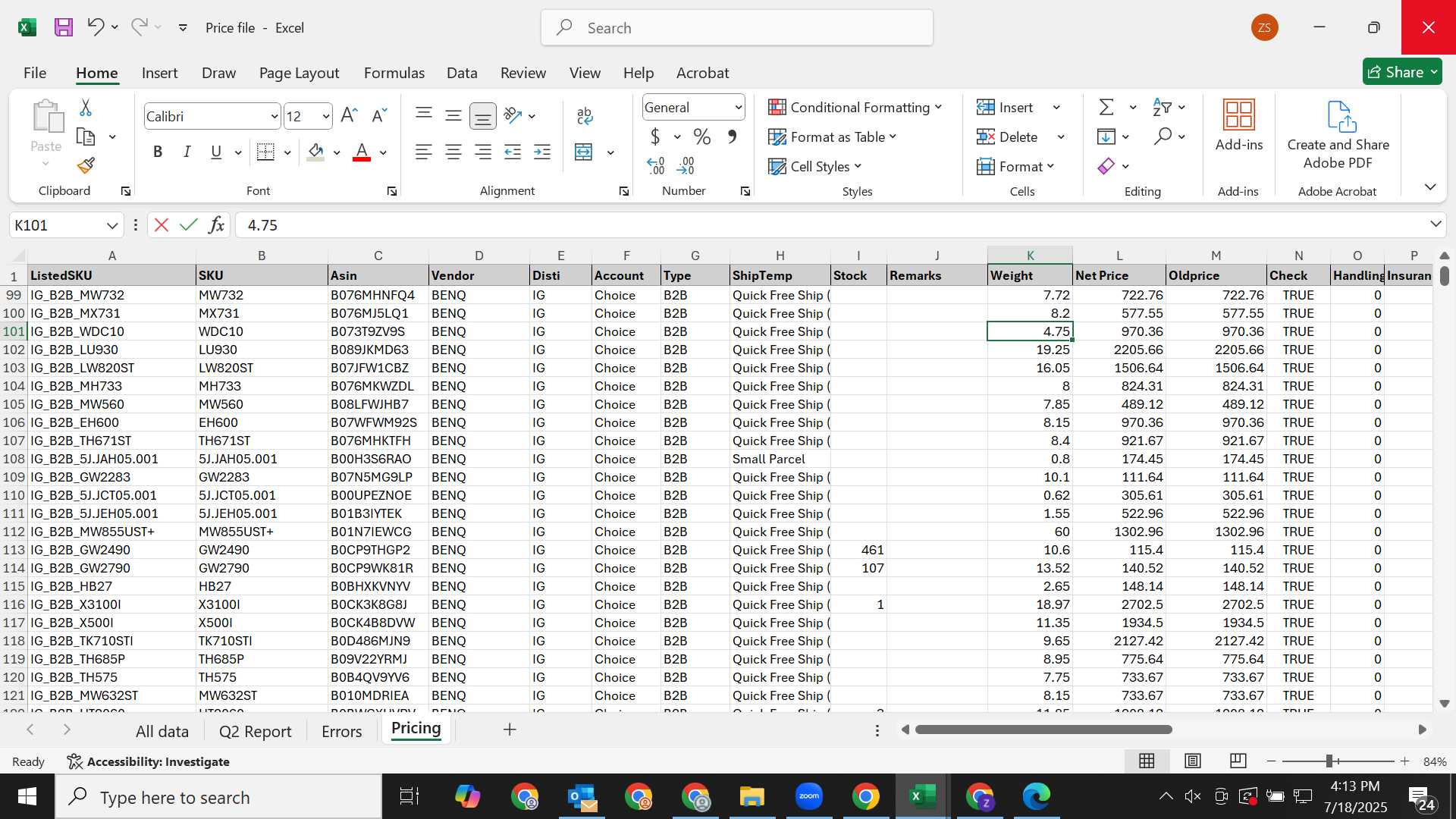
Task: Click the Merge & Center icon
Action: 584,152
